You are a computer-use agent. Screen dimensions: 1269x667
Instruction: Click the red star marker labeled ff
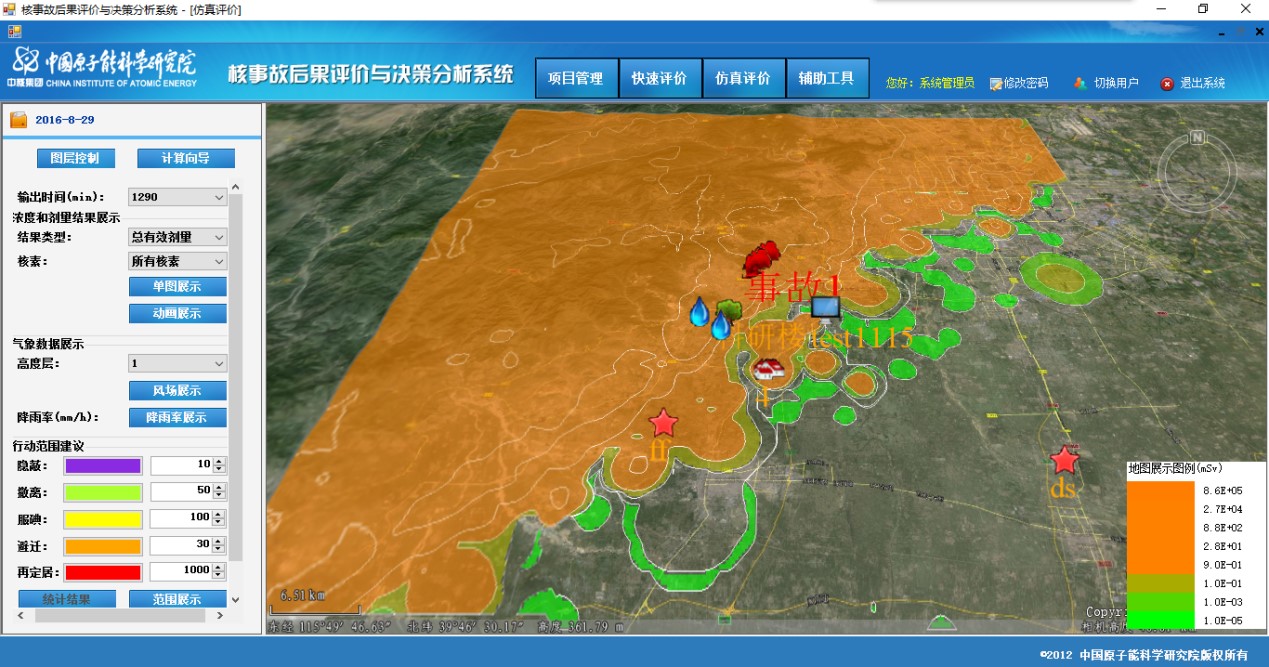[662, 423]
